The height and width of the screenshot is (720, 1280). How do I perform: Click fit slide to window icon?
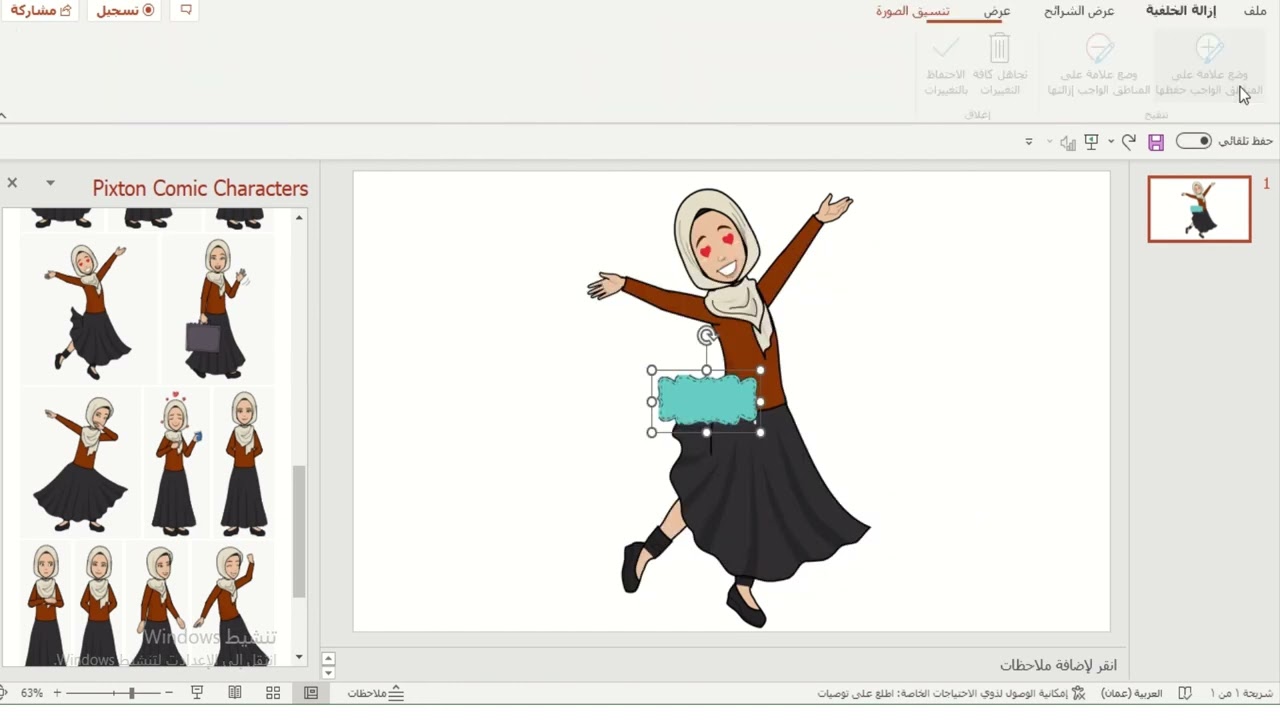click(x=1, y=692)
